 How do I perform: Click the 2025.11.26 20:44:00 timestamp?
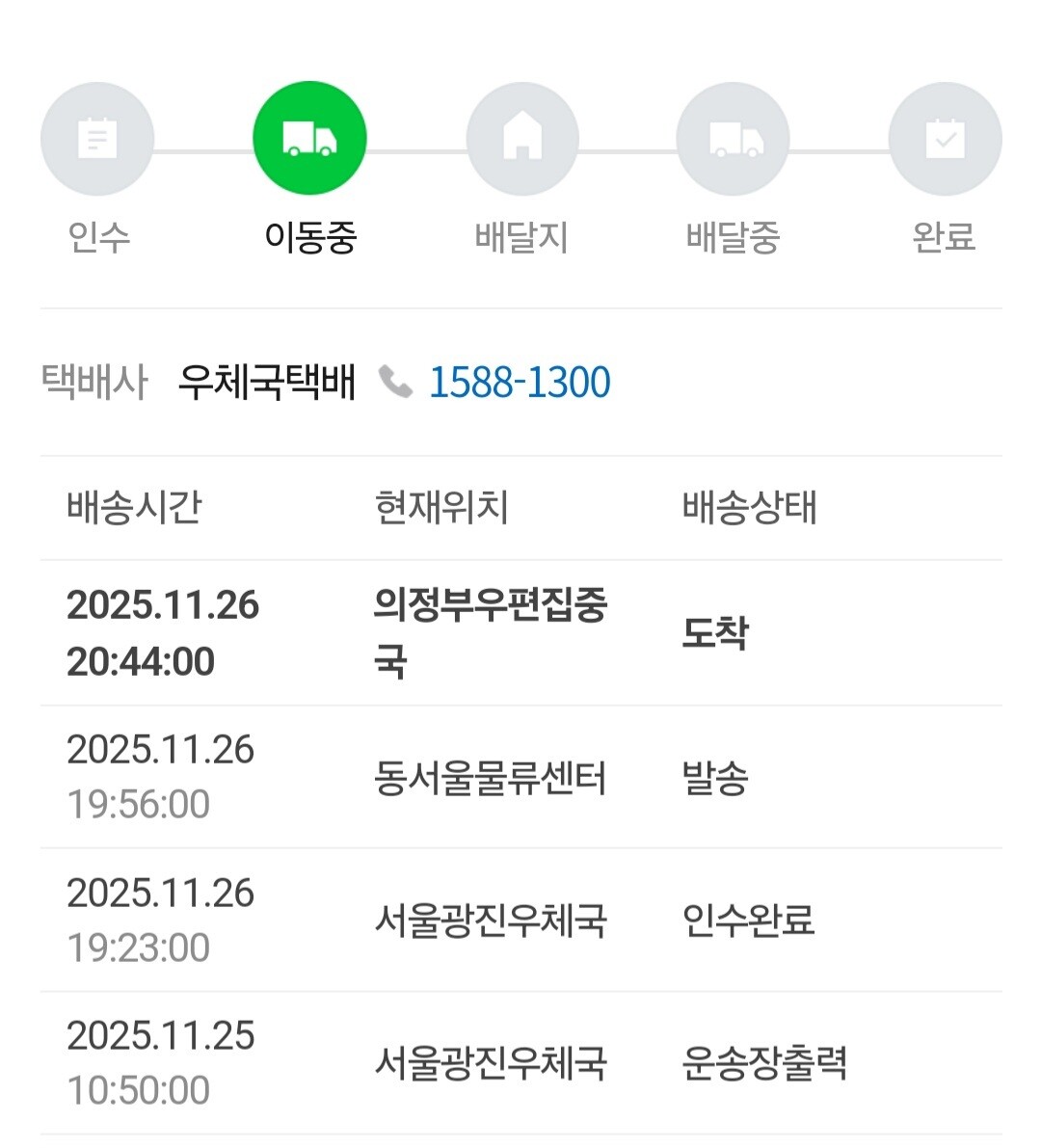(x=162, y=632)
